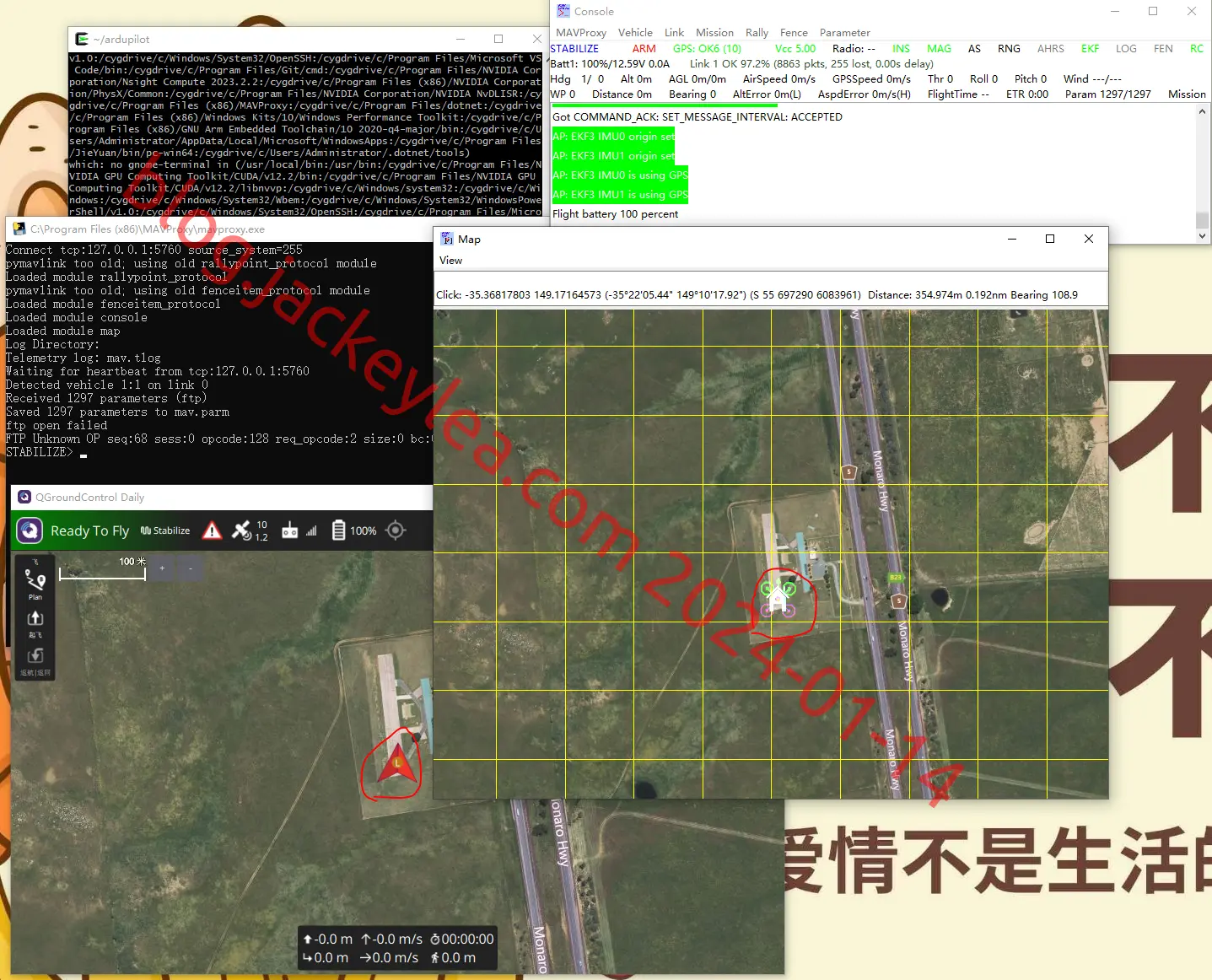The image size is (1212, 980).
Task: Click the red warning triangle indicator
Action: (213, 530)
